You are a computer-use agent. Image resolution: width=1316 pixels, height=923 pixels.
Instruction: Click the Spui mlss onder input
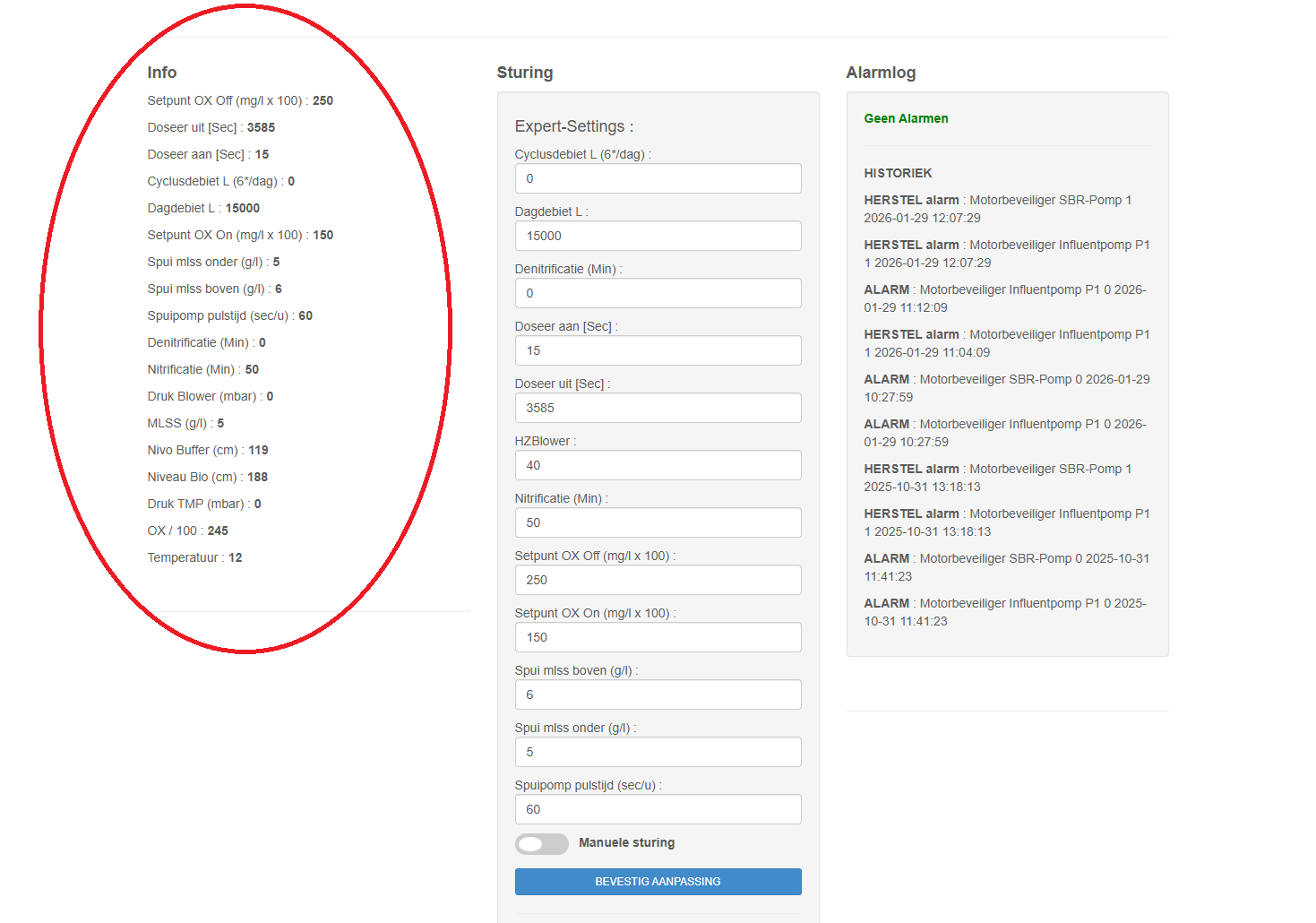pos(658,752)
